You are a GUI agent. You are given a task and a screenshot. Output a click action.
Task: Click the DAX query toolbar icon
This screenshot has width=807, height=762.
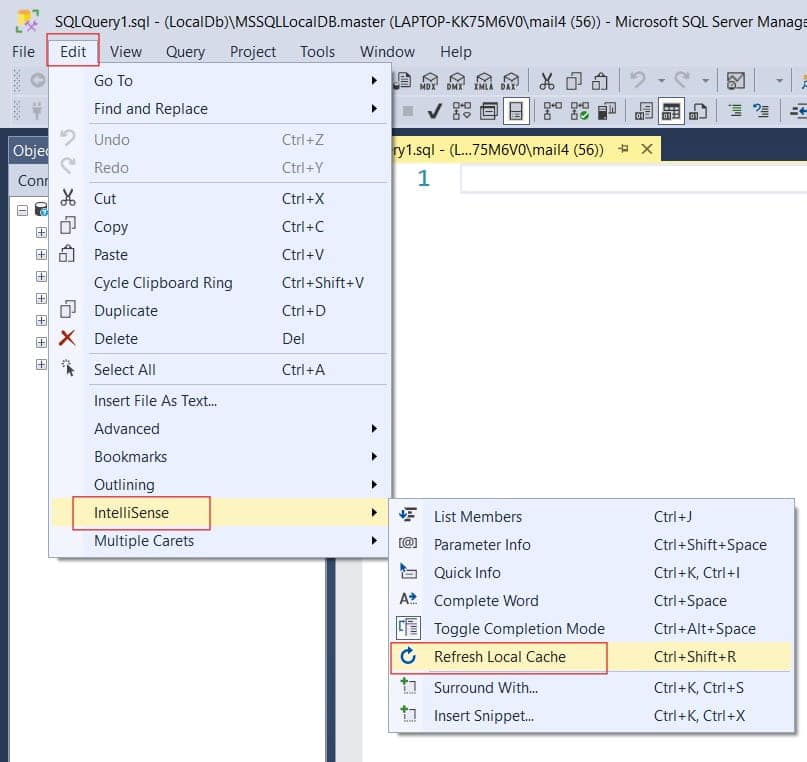pyautogui.click(x=510, y=81)
